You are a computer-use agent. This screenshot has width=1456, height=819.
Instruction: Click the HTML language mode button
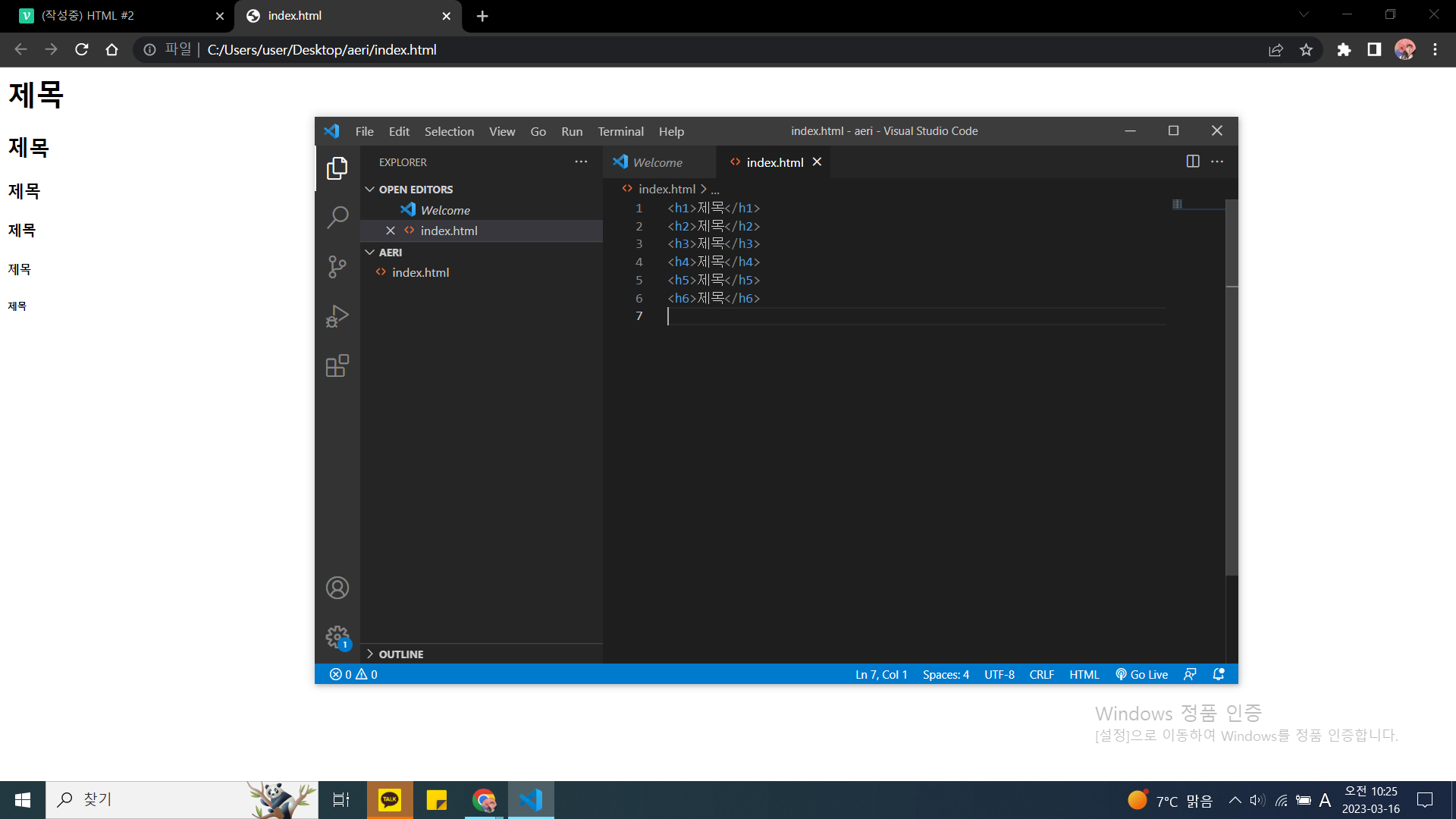click(x=1084, y=674)
